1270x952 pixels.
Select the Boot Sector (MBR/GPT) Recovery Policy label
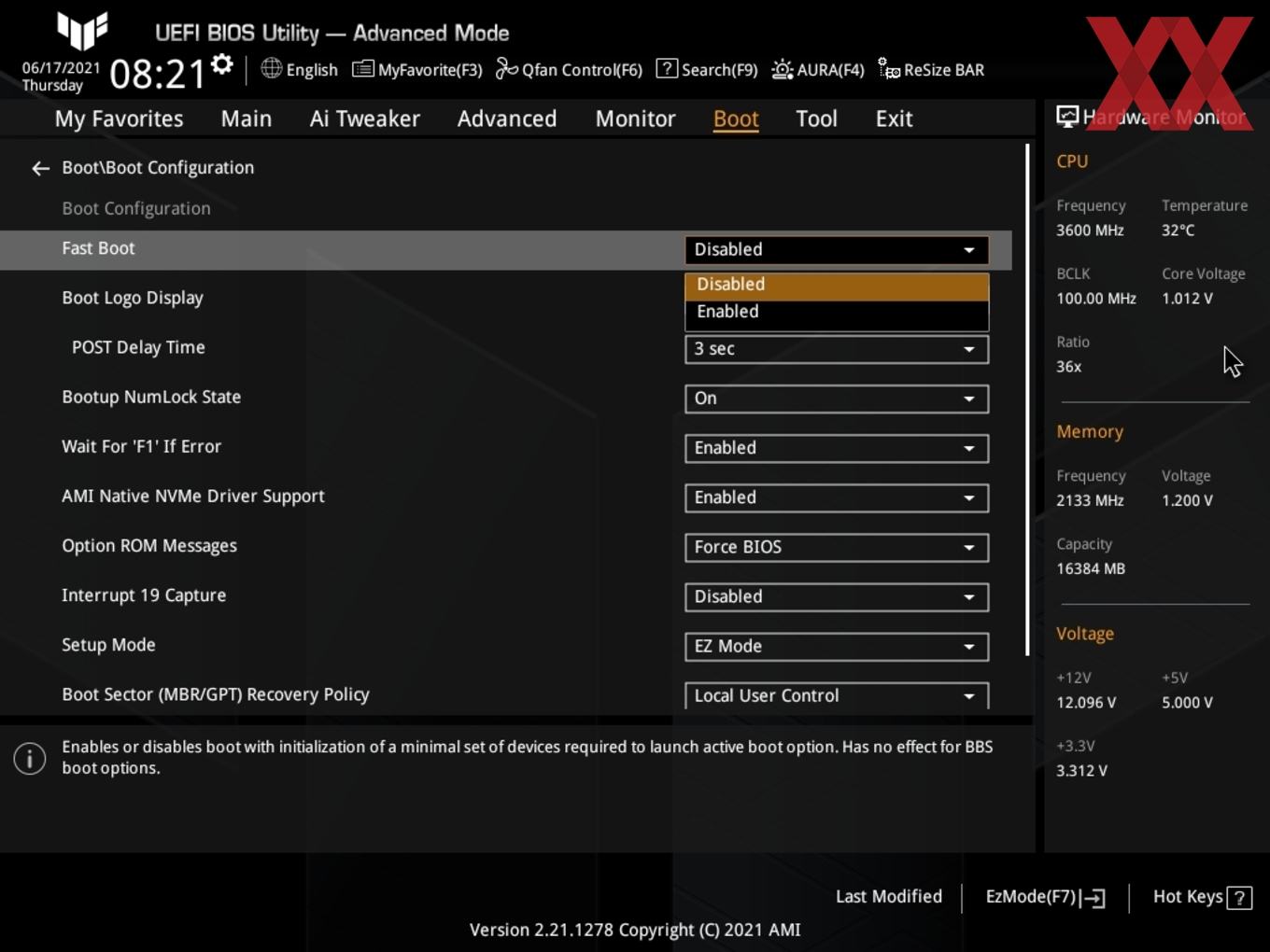216,694
